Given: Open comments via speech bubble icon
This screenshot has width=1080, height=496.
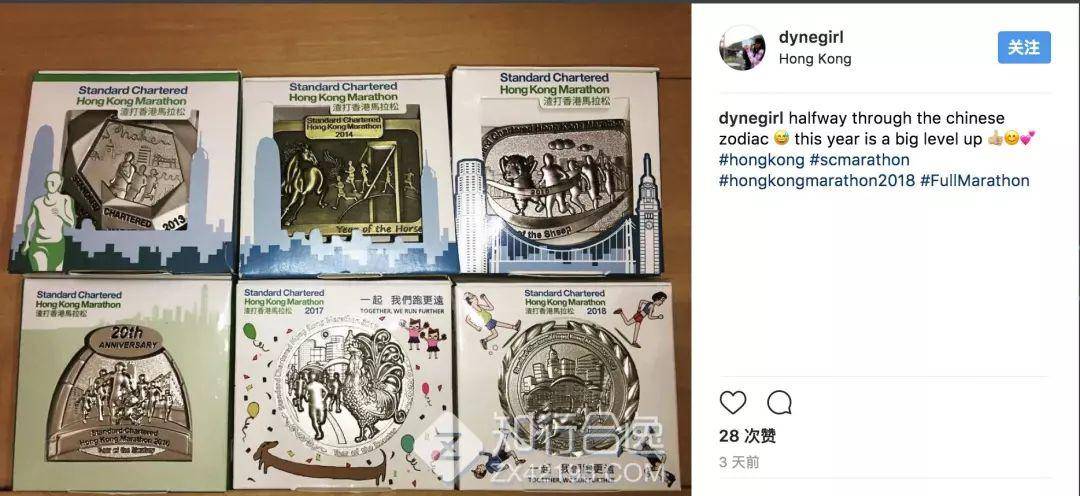Looking at the screenshot, I should 779,402.
